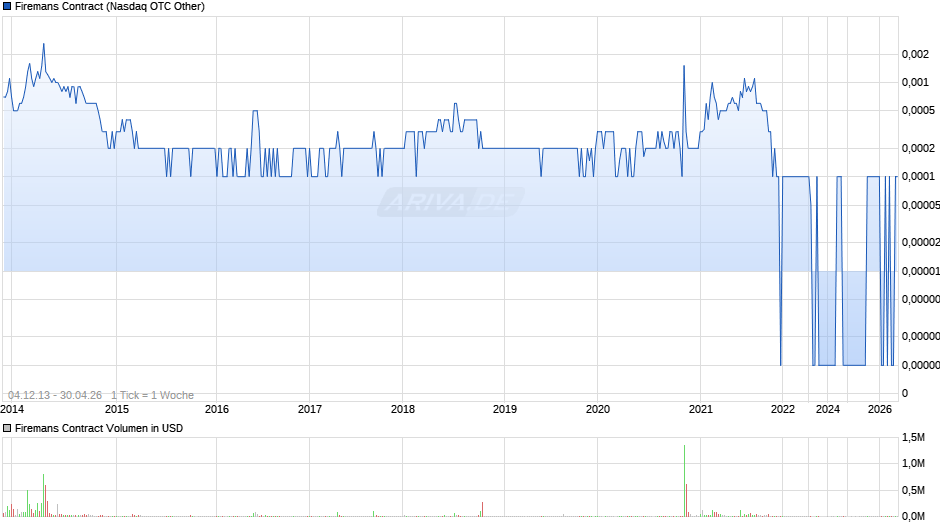Click the 0,001 price axis value

(x=915, y=82)
